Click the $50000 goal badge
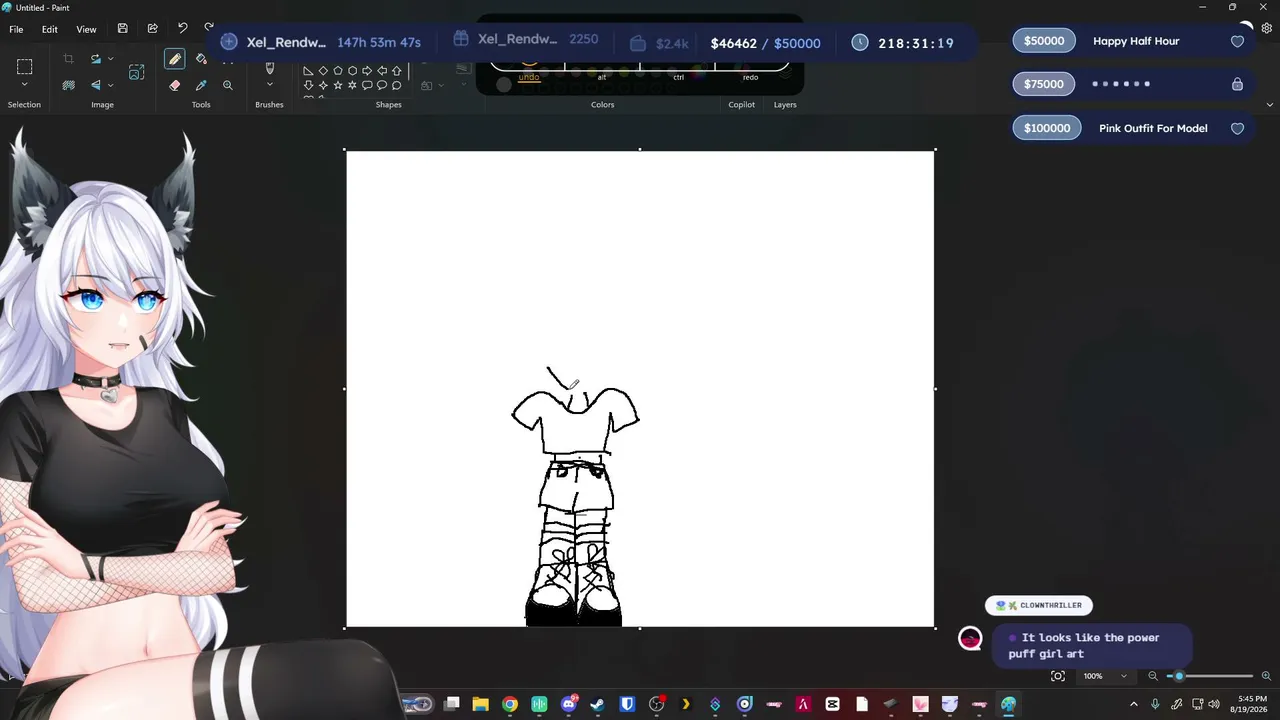This screenshot has height=720, width=1280. pyautogui.click(x=1044, y=41)
